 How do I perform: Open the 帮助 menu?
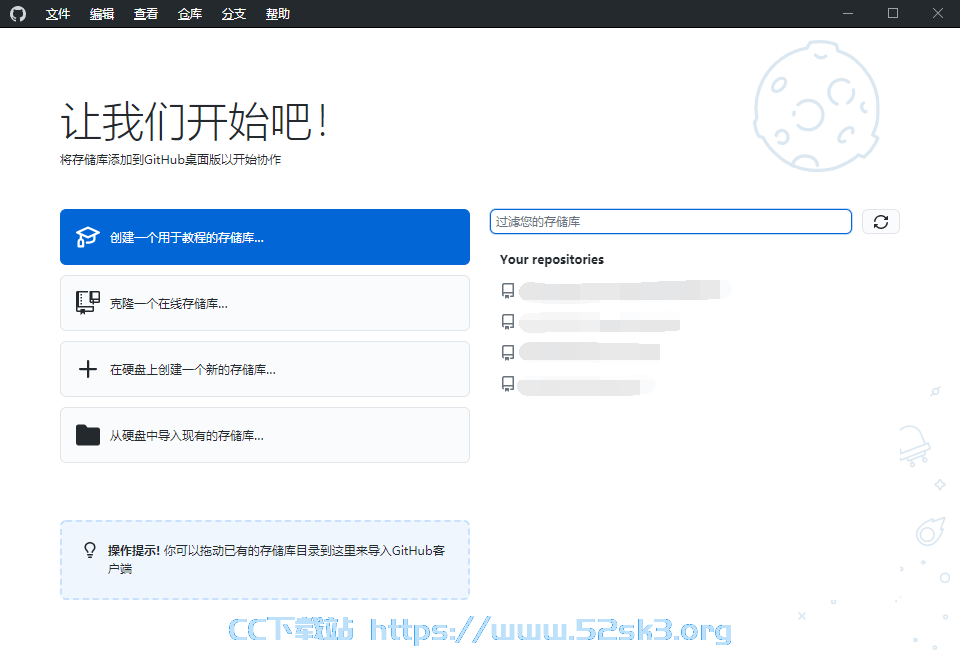tap(278, 13)
